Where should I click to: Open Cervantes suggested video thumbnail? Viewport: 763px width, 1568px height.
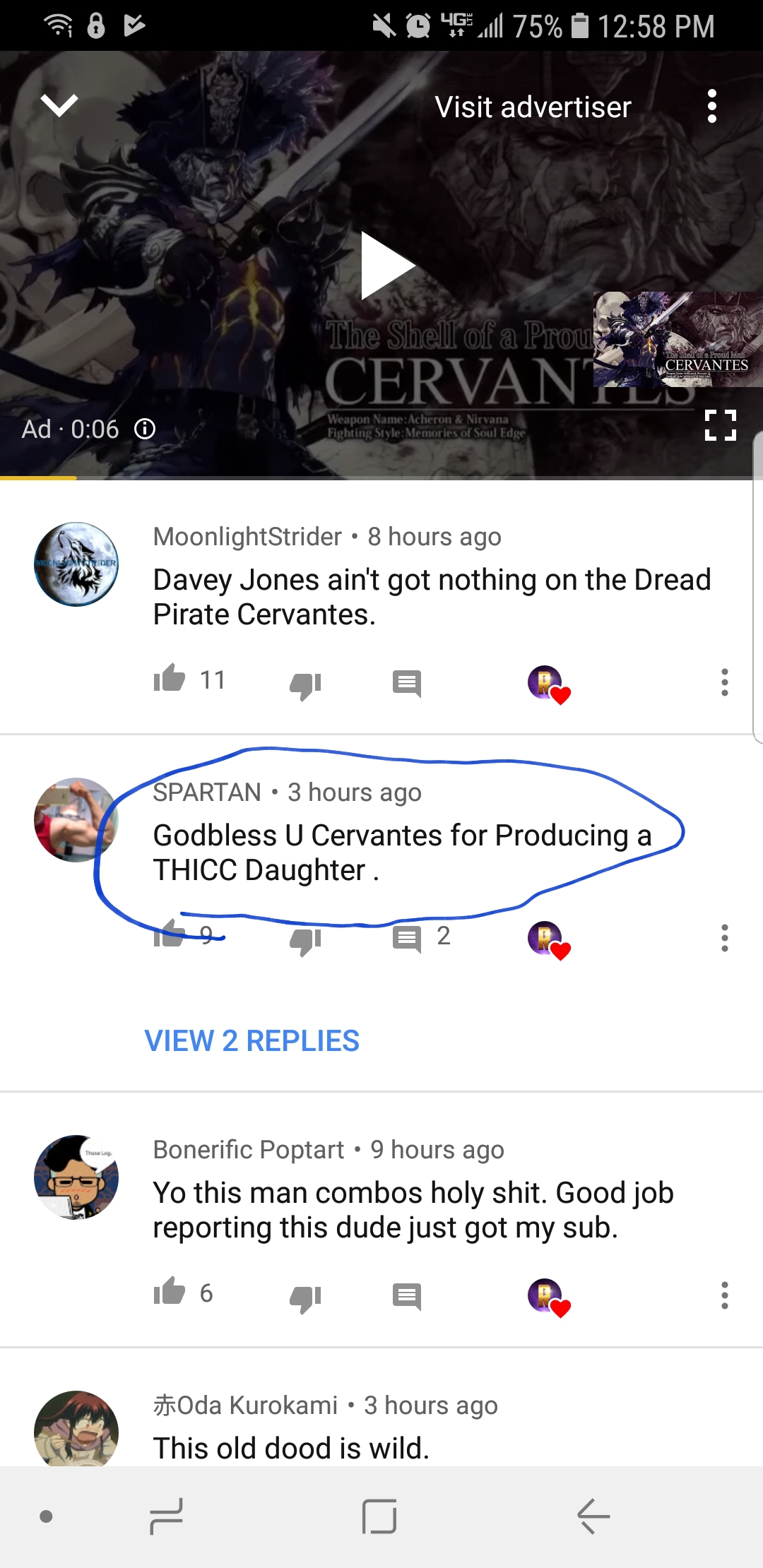(x=678, y=339)
